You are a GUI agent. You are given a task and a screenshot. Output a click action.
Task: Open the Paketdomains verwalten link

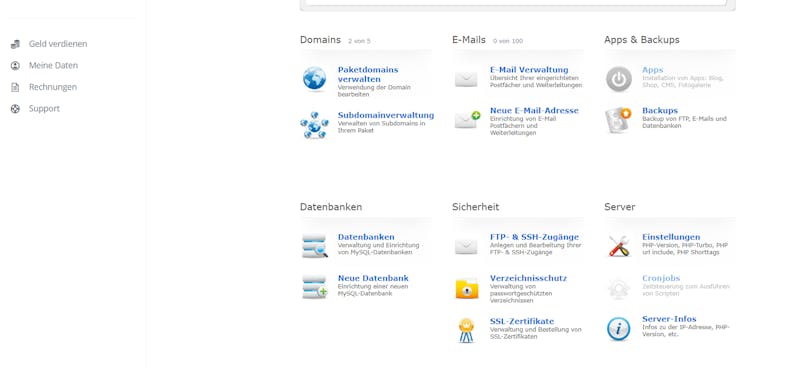[x=368, y=75]
